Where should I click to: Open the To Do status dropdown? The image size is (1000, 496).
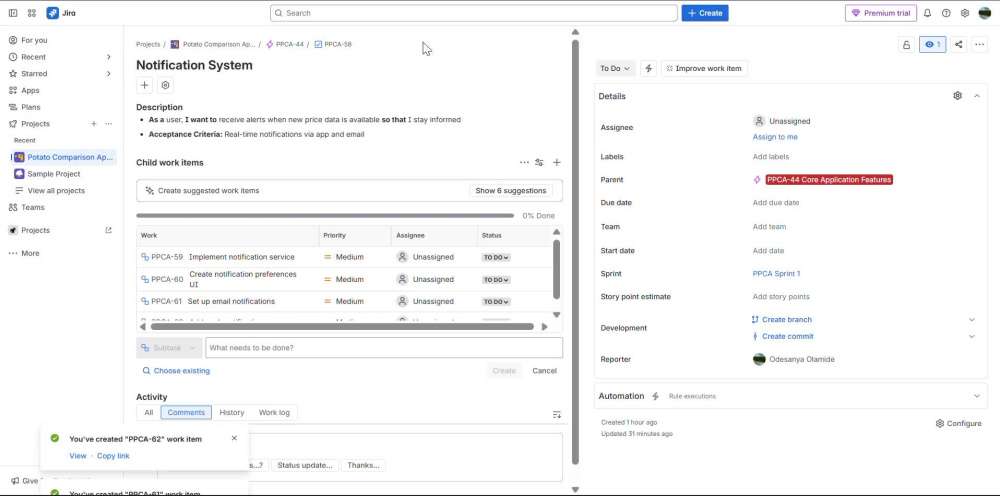coord(615,68)
